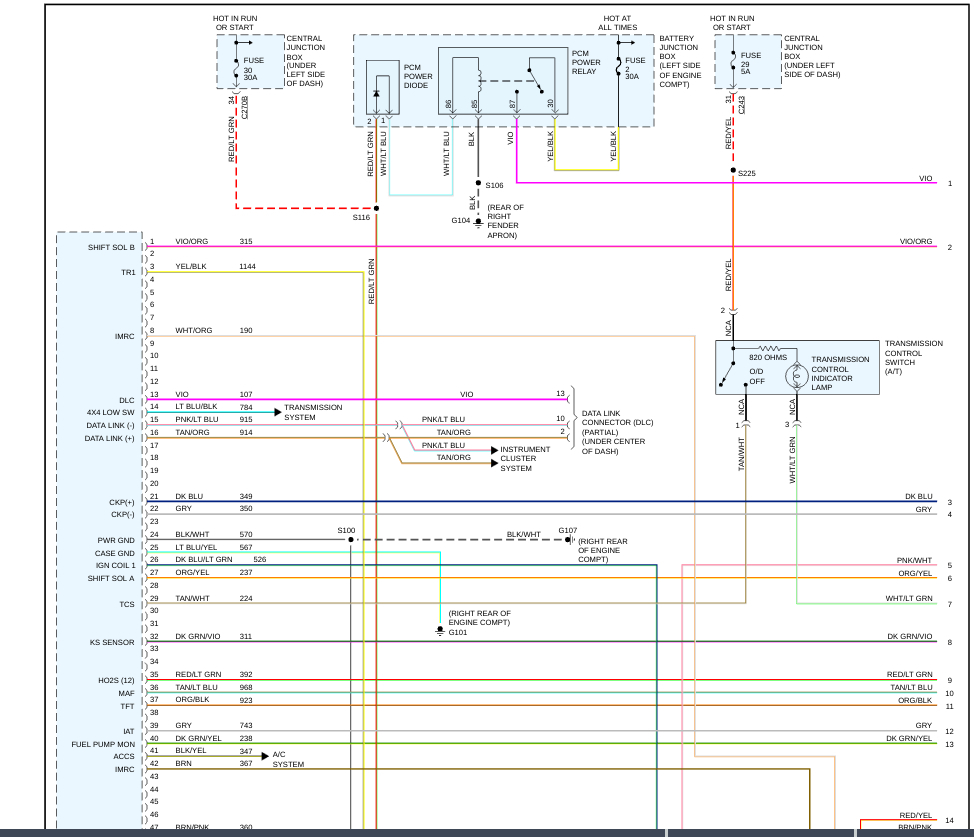
Task: Click connector label C243
Action: 742,105
